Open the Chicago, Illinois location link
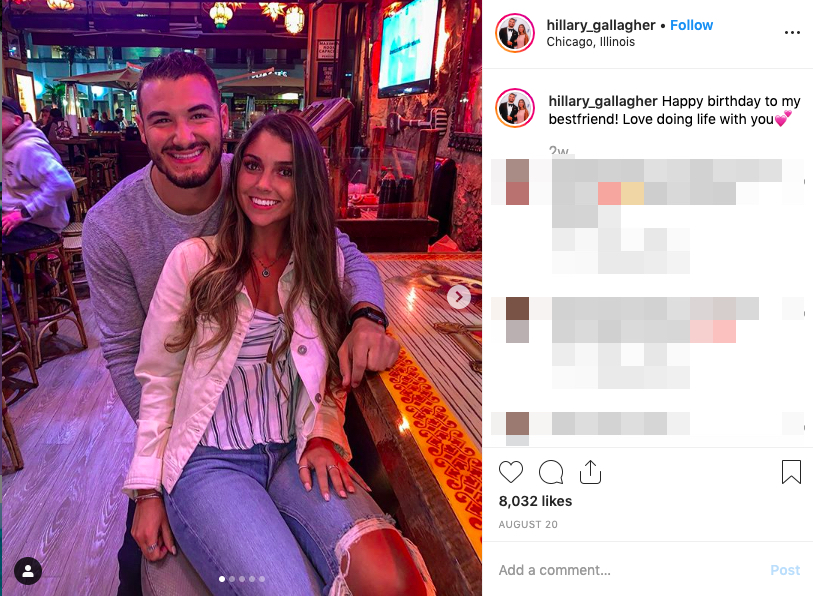The width and height of the screenshot is (813, 596). 590,42
